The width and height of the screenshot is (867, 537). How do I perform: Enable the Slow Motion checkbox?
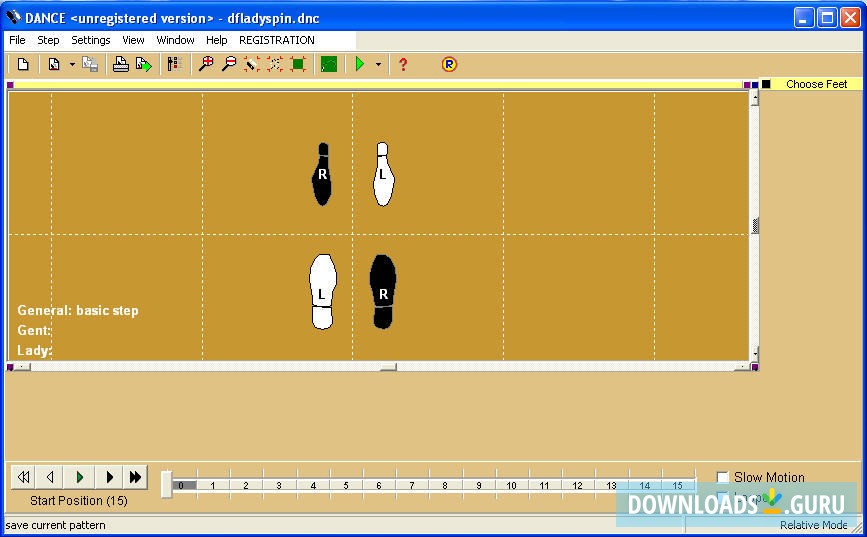point(722,477)
